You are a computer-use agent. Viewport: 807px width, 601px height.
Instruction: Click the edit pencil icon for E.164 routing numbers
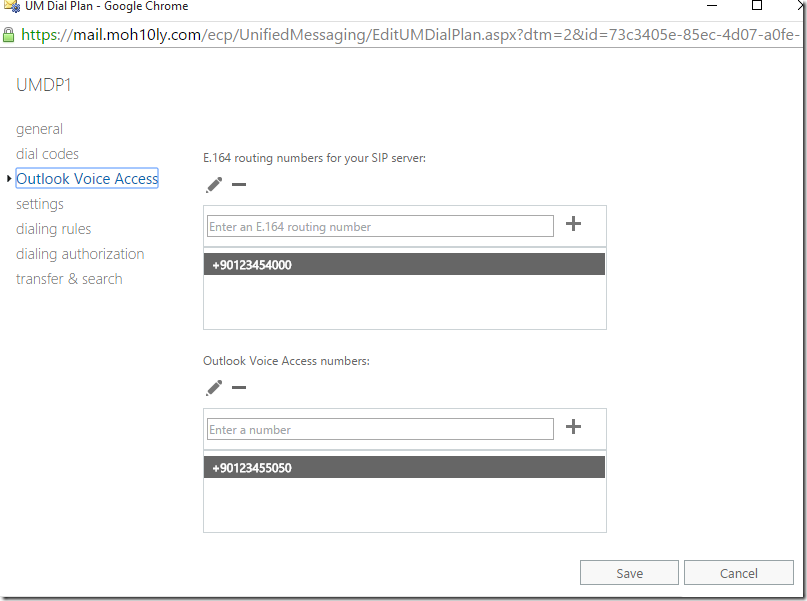[x=214, y=185]
